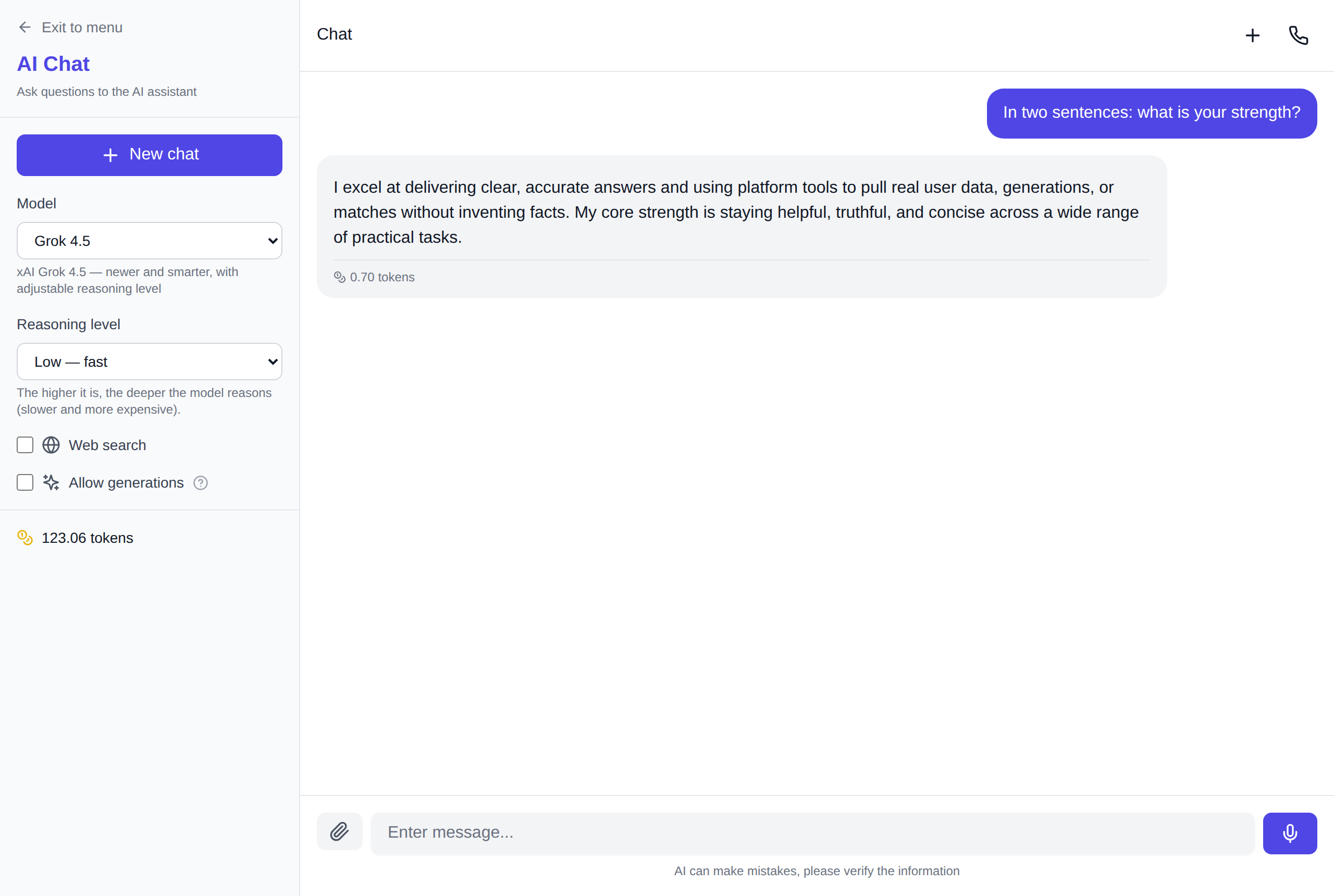Select the user message bubble about strength
Screen dimensions: 1334x896
pyautogui.click(x=1151, y=113)
